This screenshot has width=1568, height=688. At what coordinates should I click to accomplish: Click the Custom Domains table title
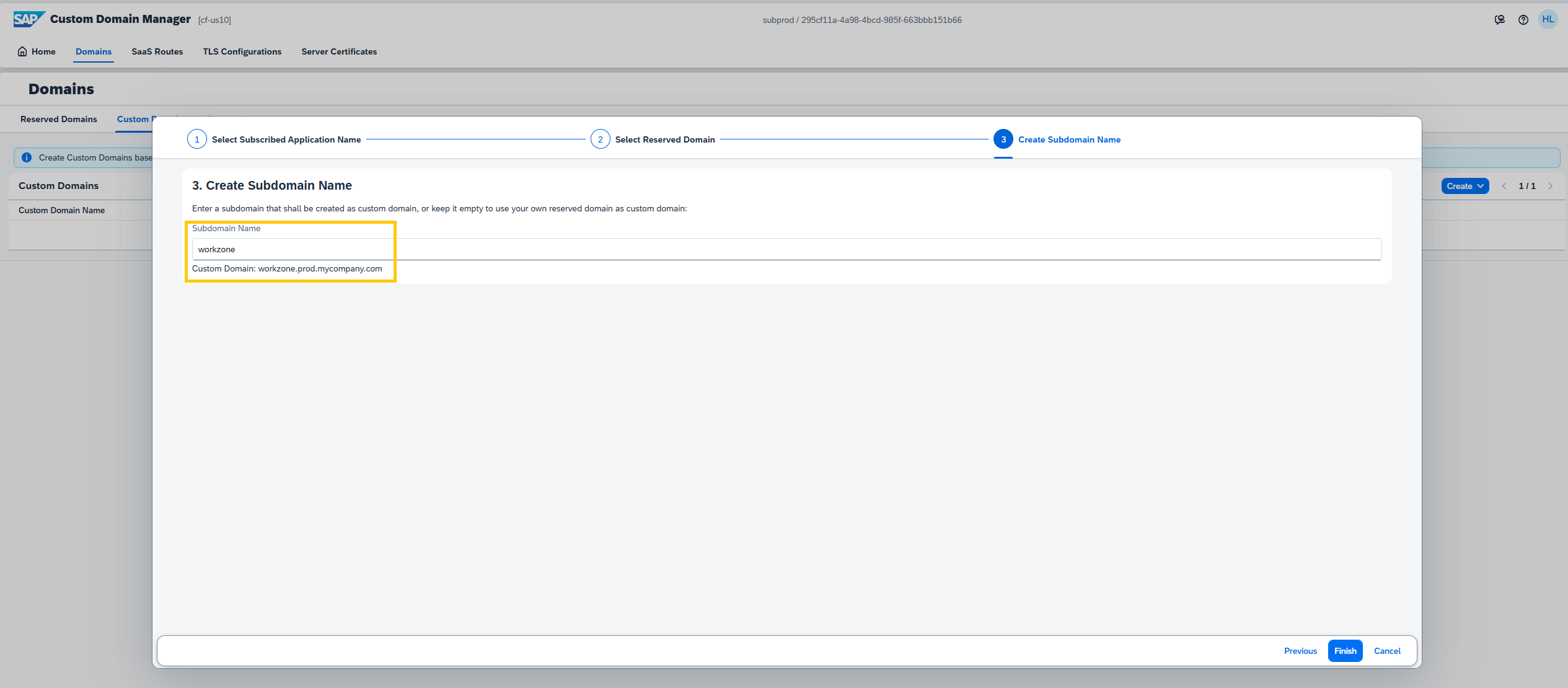pos(58,185)
